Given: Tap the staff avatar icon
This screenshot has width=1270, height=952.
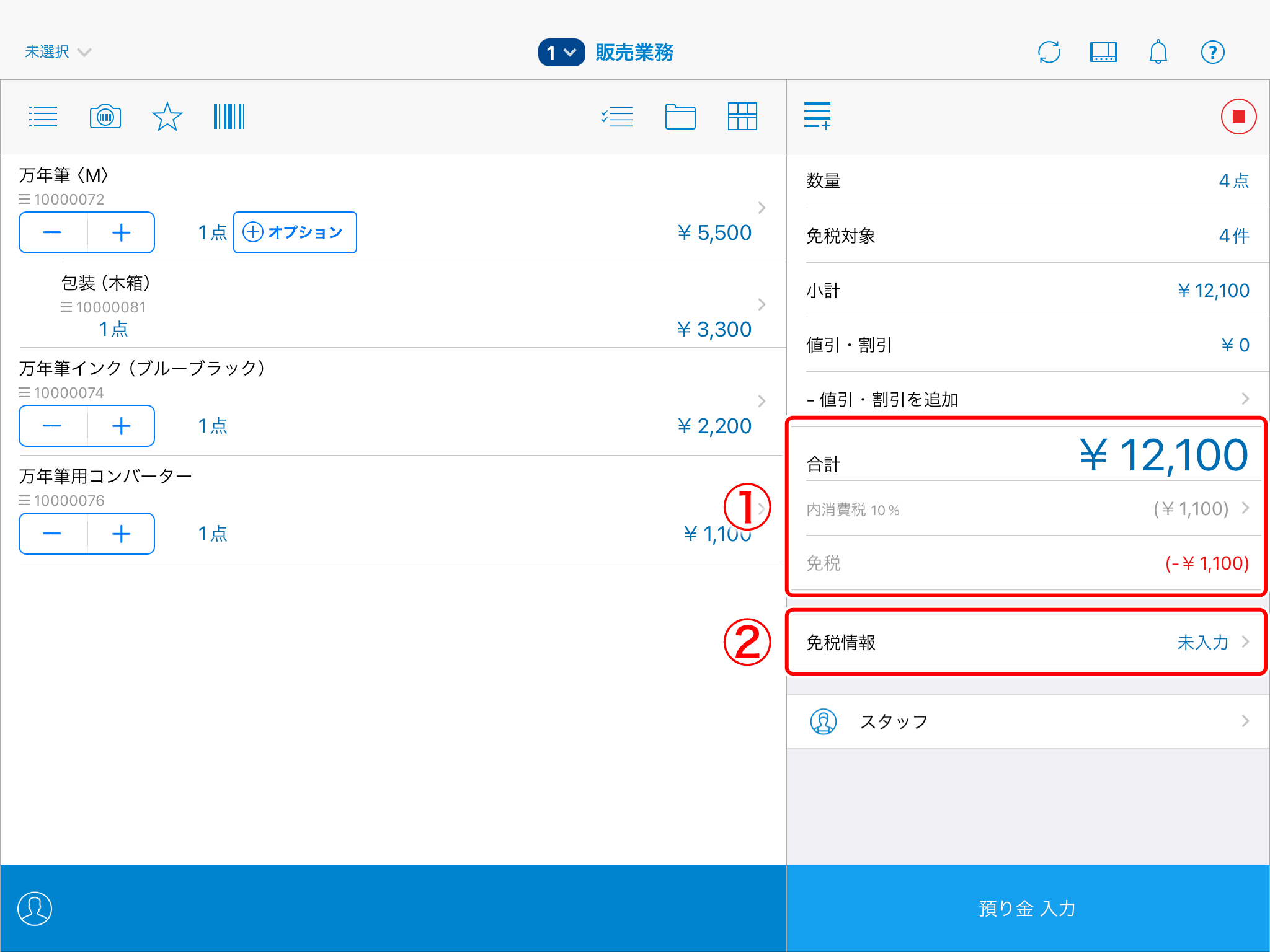Looking at the screenshot, I should pyautogui.click(x=824, y=721).
